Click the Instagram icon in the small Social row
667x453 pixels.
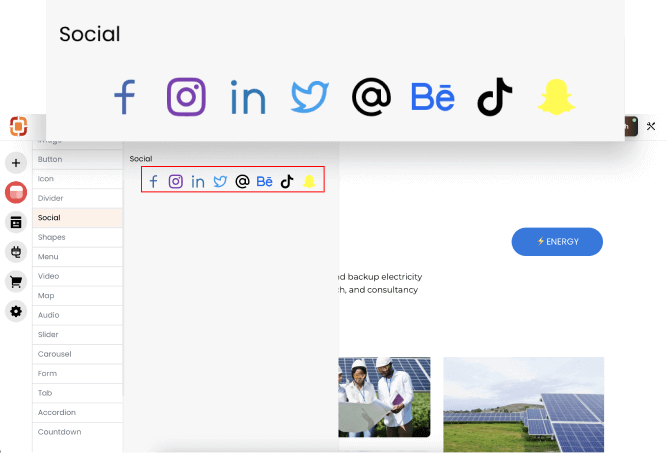coord(176,182)
